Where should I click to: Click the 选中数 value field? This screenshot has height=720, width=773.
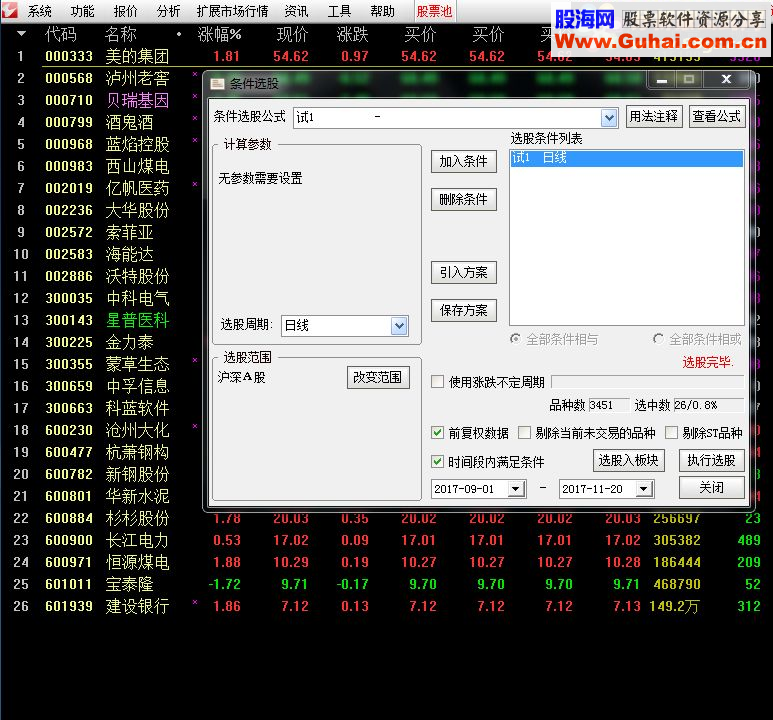(x=708, y=405)
